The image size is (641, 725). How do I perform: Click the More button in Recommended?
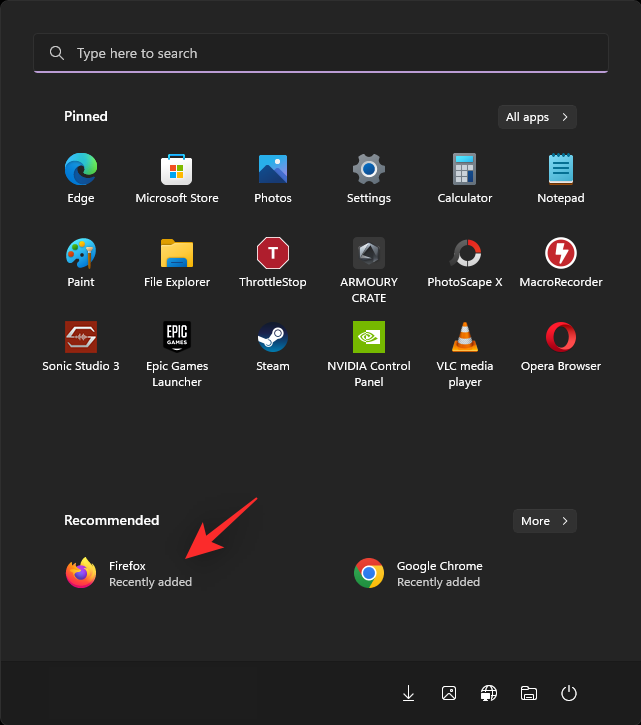coord(544,521)
